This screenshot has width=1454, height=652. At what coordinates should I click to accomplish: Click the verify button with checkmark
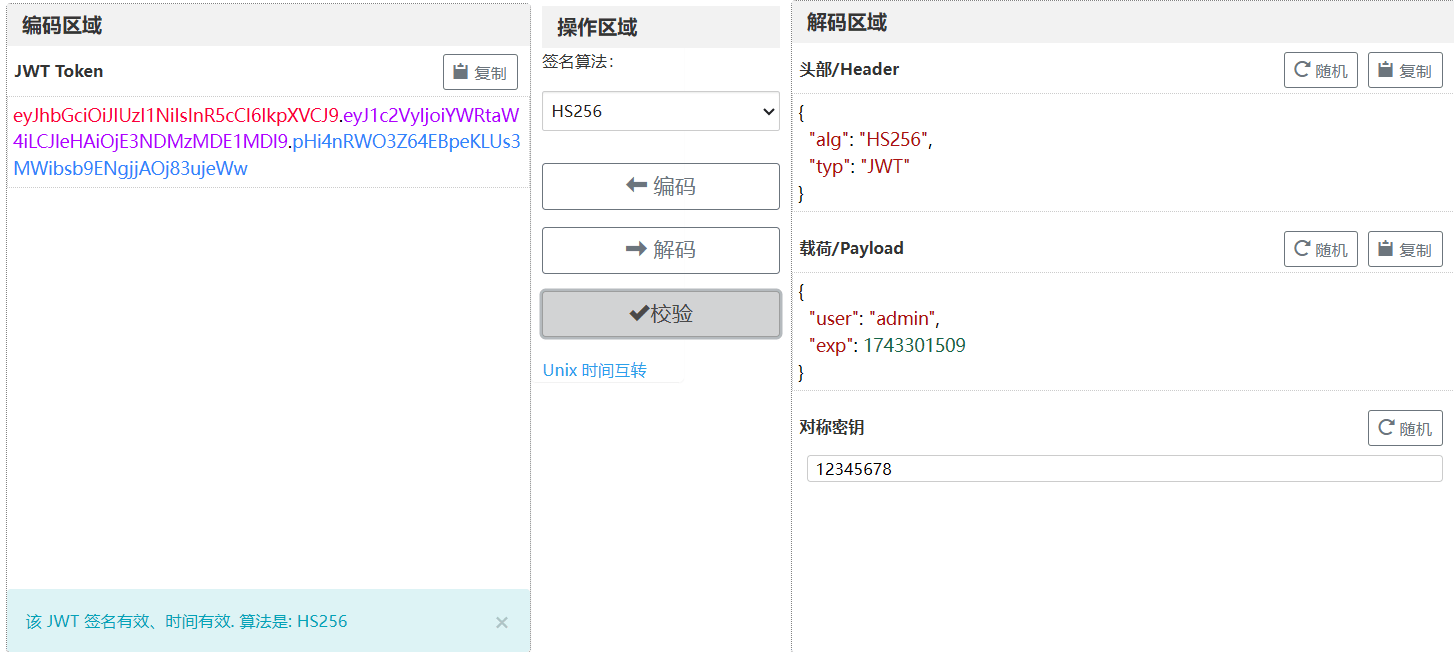(660, 314)
